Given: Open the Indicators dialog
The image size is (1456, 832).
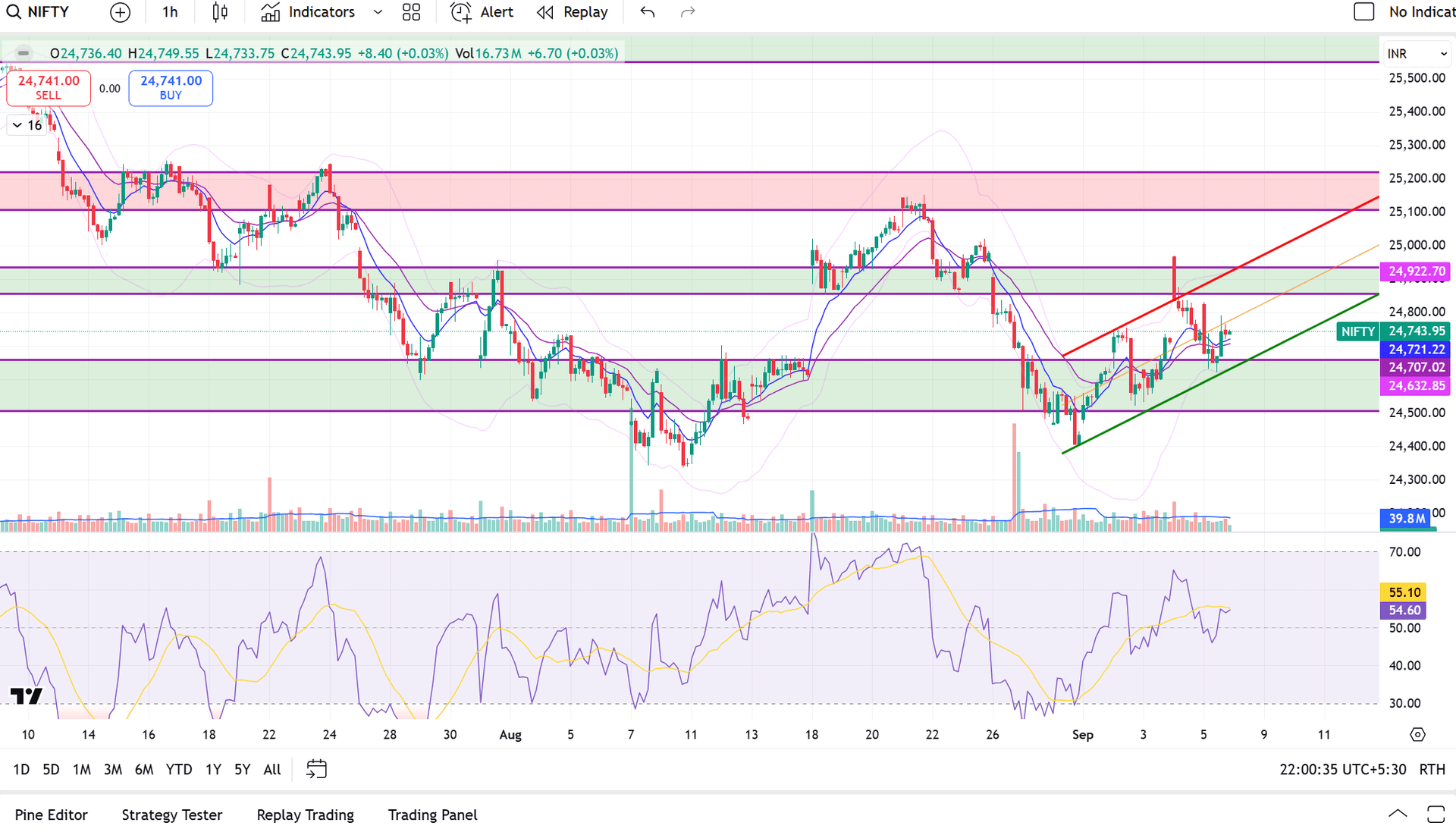Looking at the screenshot, I should [x=308, y=12].
